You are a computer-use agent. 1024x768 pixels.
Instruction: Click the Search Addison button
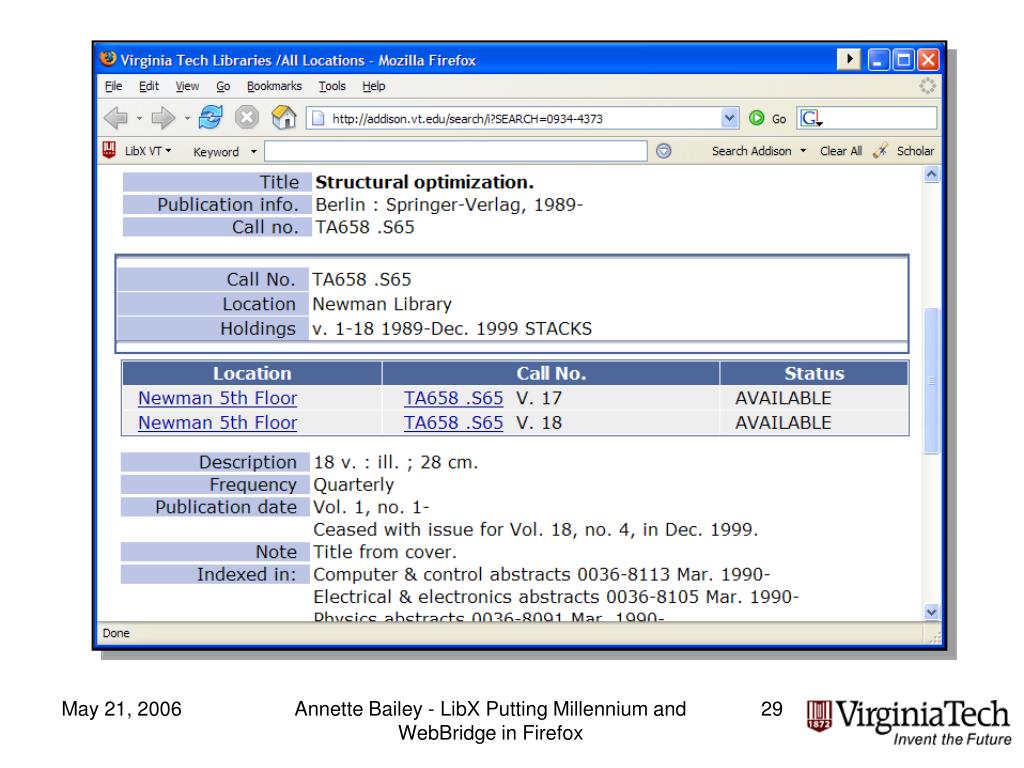tap(751, 151)
